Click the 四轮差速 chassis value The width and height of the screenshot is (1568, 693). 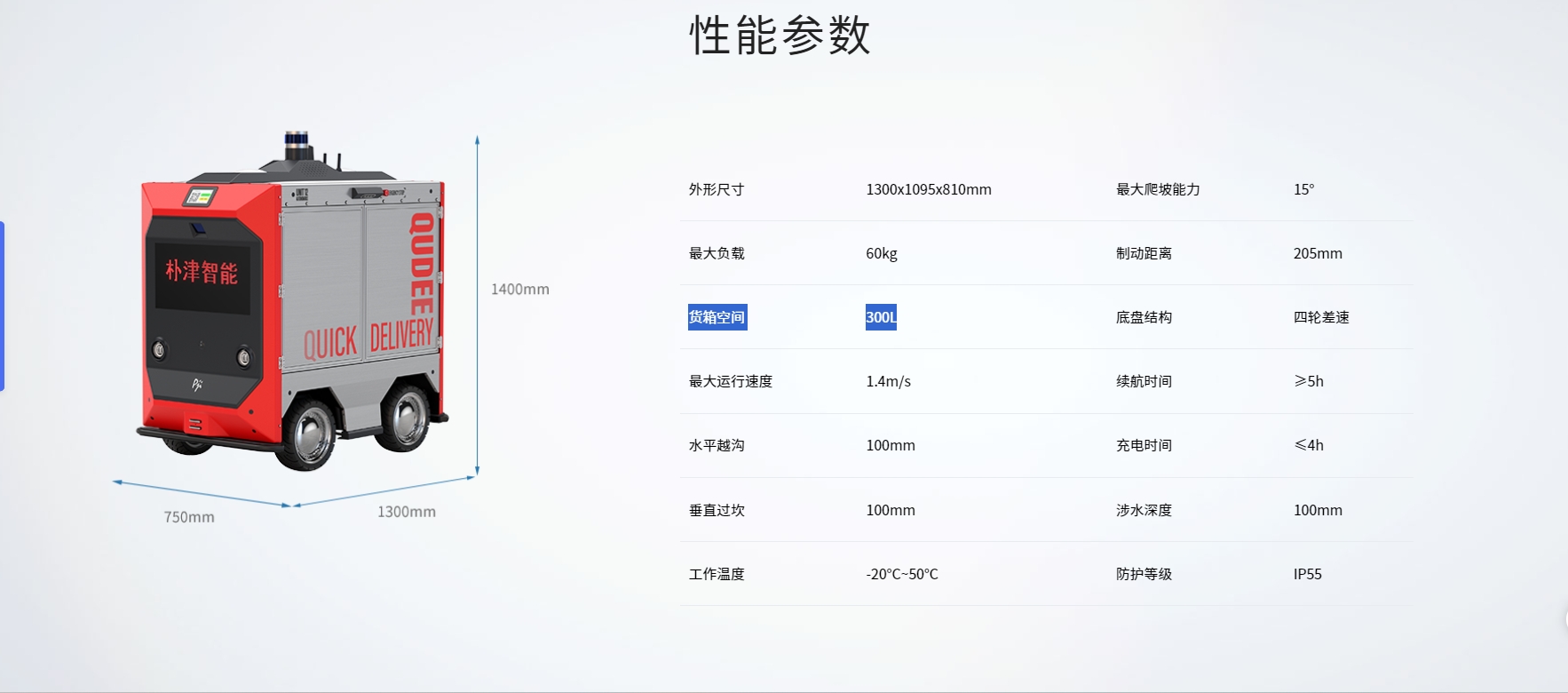1320,317
